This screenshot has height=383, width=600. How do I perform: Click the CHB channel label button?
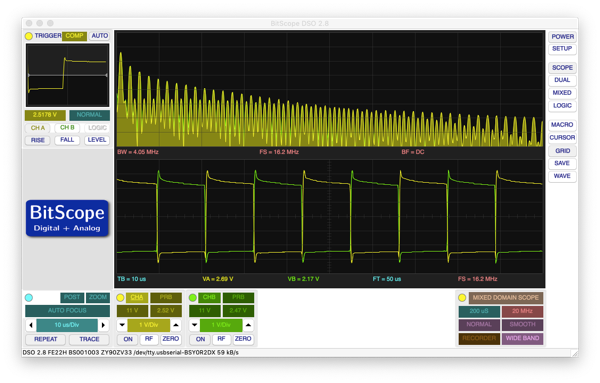pos(209,297)
